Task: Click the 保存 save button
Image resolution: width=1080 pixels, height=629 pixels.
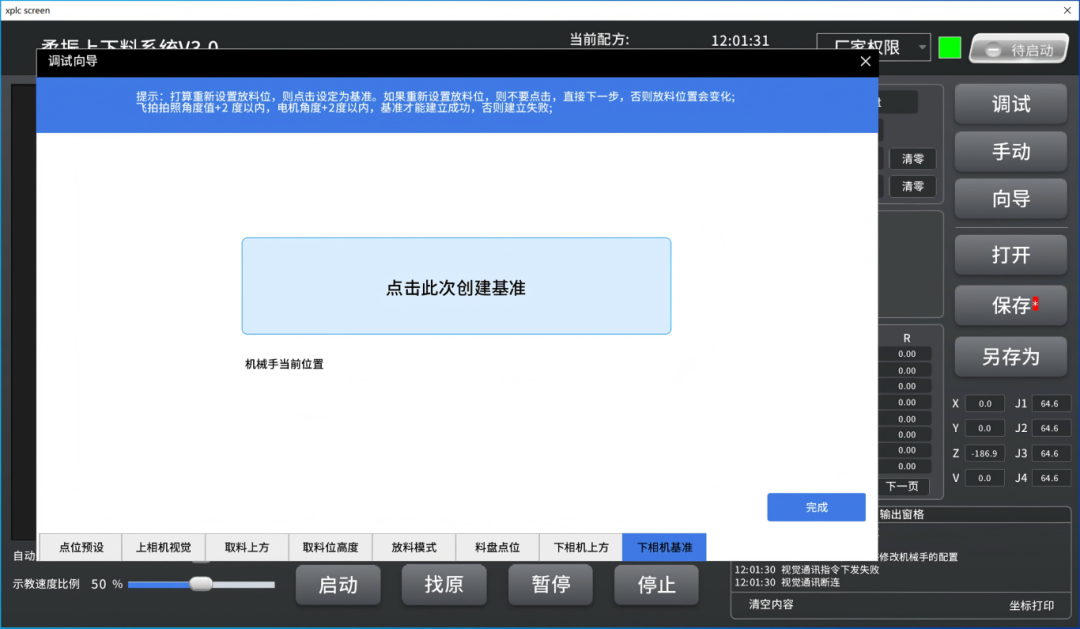Action: tap(1011, 305)
